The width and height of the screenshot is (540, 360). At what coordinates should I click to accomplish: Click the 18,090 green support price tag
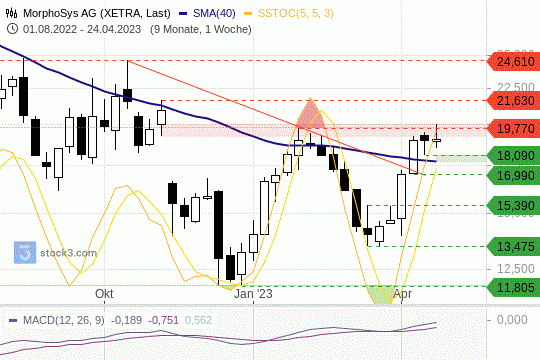(513, 156)
